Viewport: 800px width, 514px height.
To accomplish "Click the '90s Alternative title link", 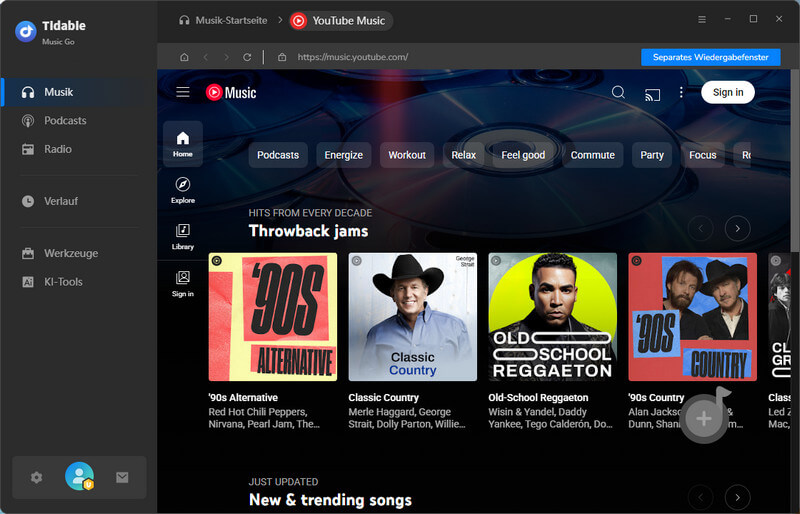I will coord(243,398).
